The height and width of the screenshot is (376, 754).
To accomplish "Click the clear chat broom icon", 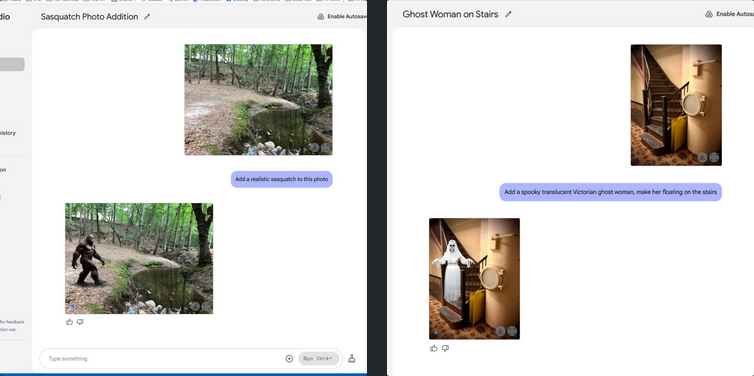I will (352, 358).
